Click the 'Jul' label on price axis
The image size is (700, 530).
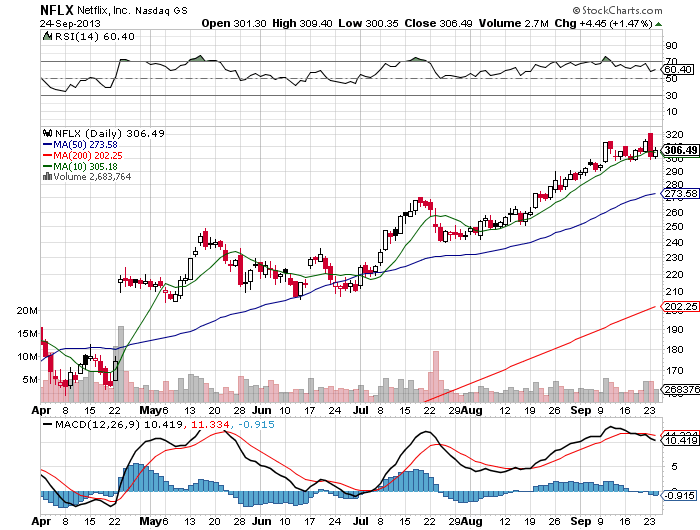pos(360,410)
